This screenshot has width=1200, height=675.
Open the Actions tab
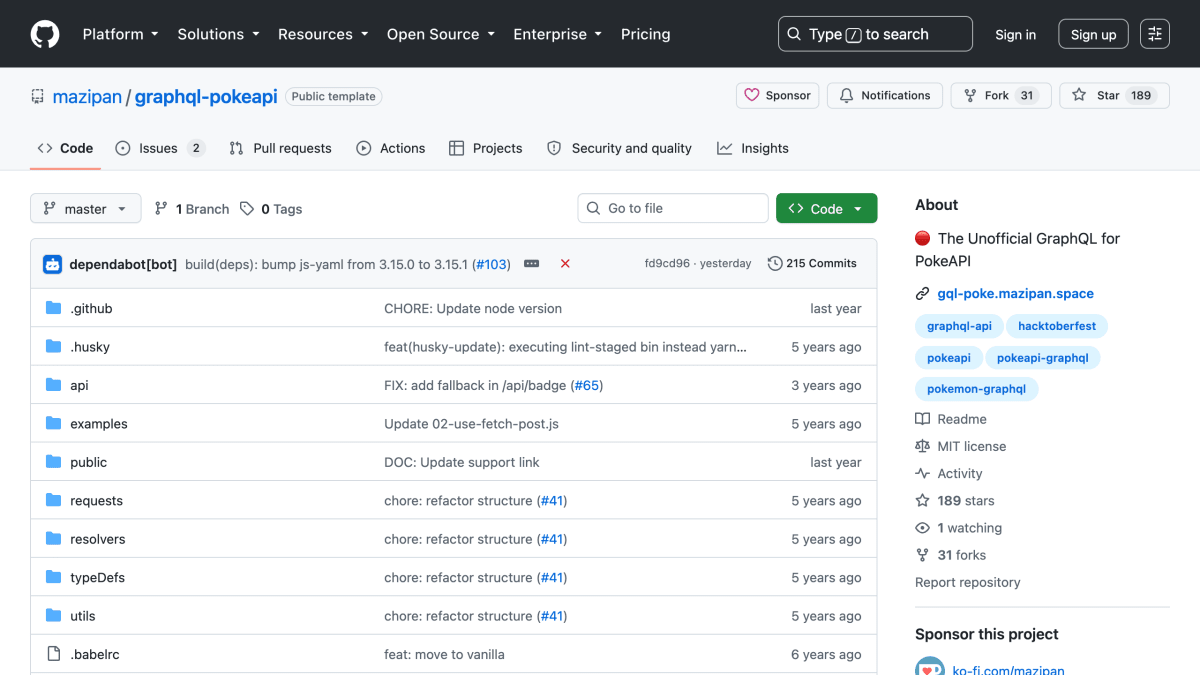(x=391, y=148)
